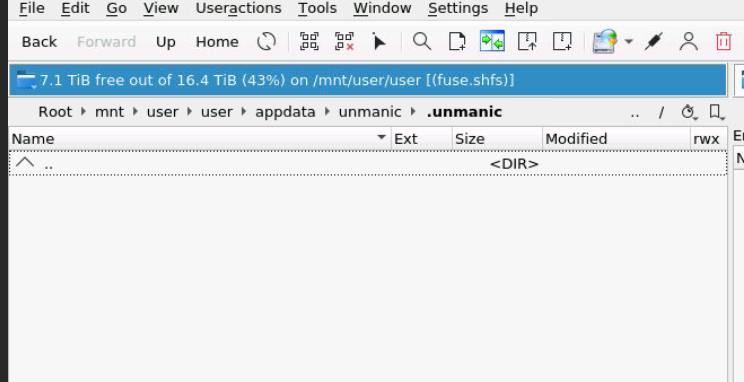Screen dimensions: 744x382
Task: Click the Select Group icon
Action: [x=309, y=42]
